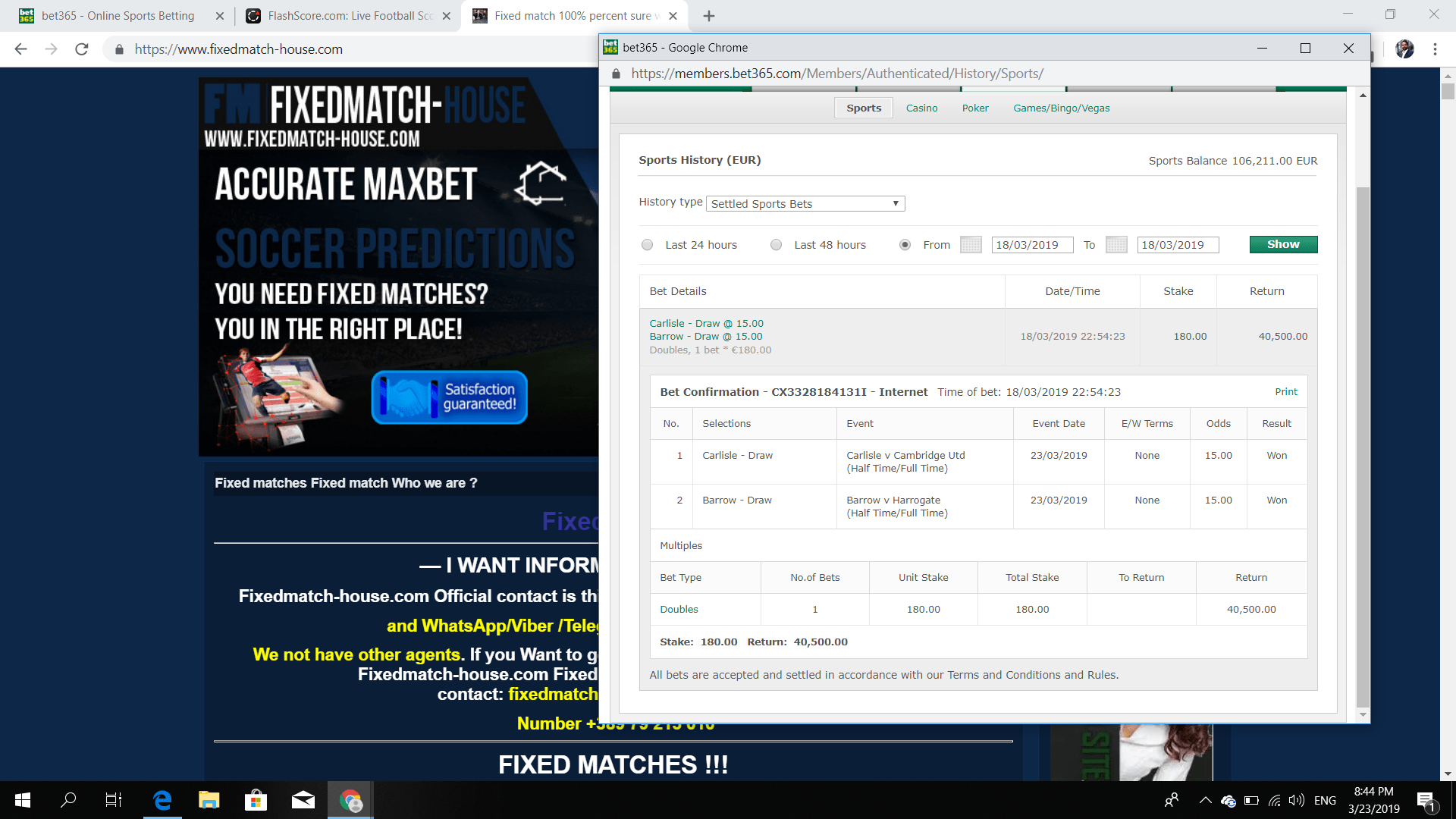
Task: Click taskbar clock showing 8:44 PM
Action: 1374,800
